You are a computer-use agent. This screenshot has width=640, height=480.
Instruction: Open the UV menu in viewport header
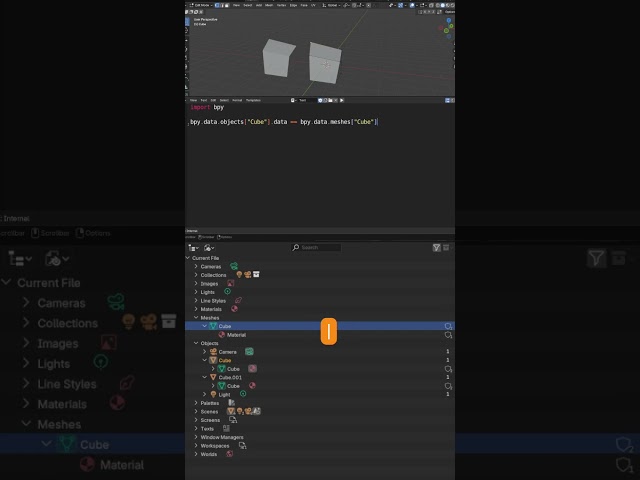click(x=313, y=5)
